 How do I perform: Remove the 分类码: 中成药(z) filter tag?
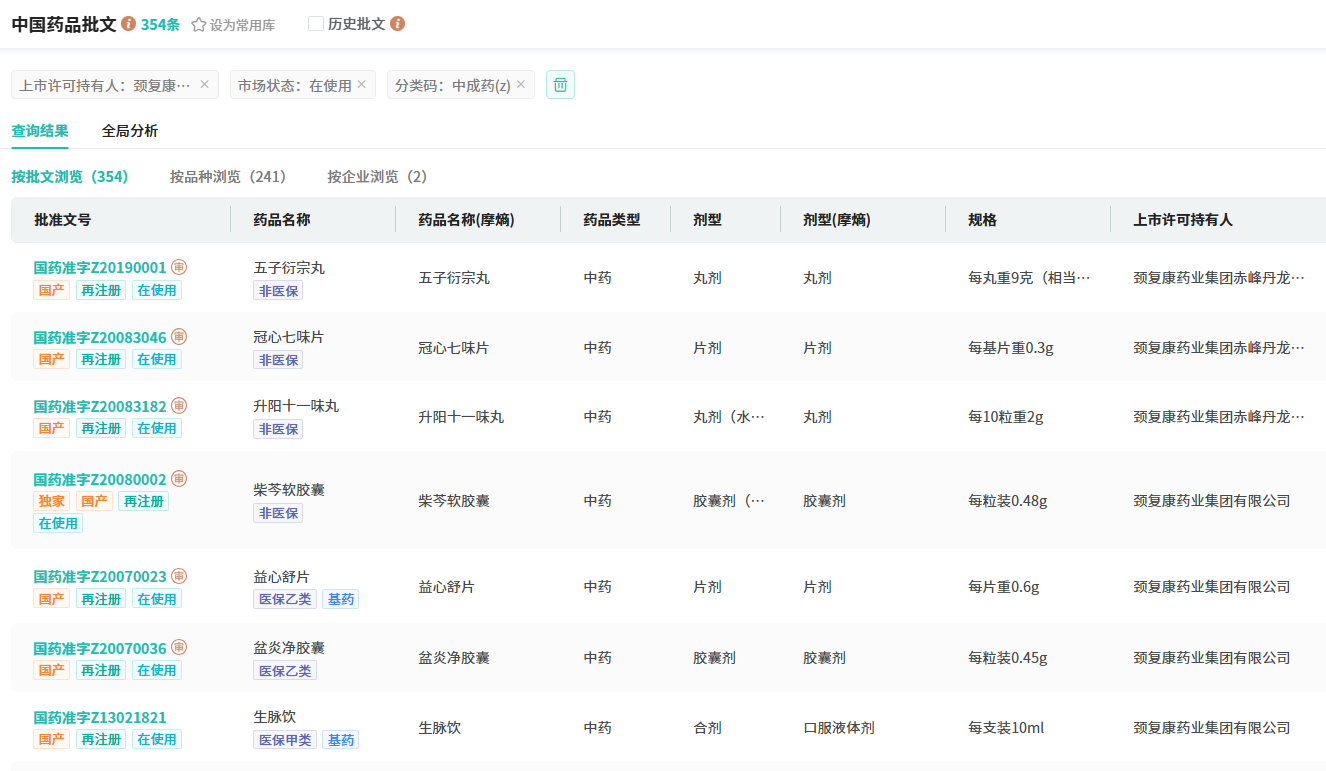coord(521,85)
